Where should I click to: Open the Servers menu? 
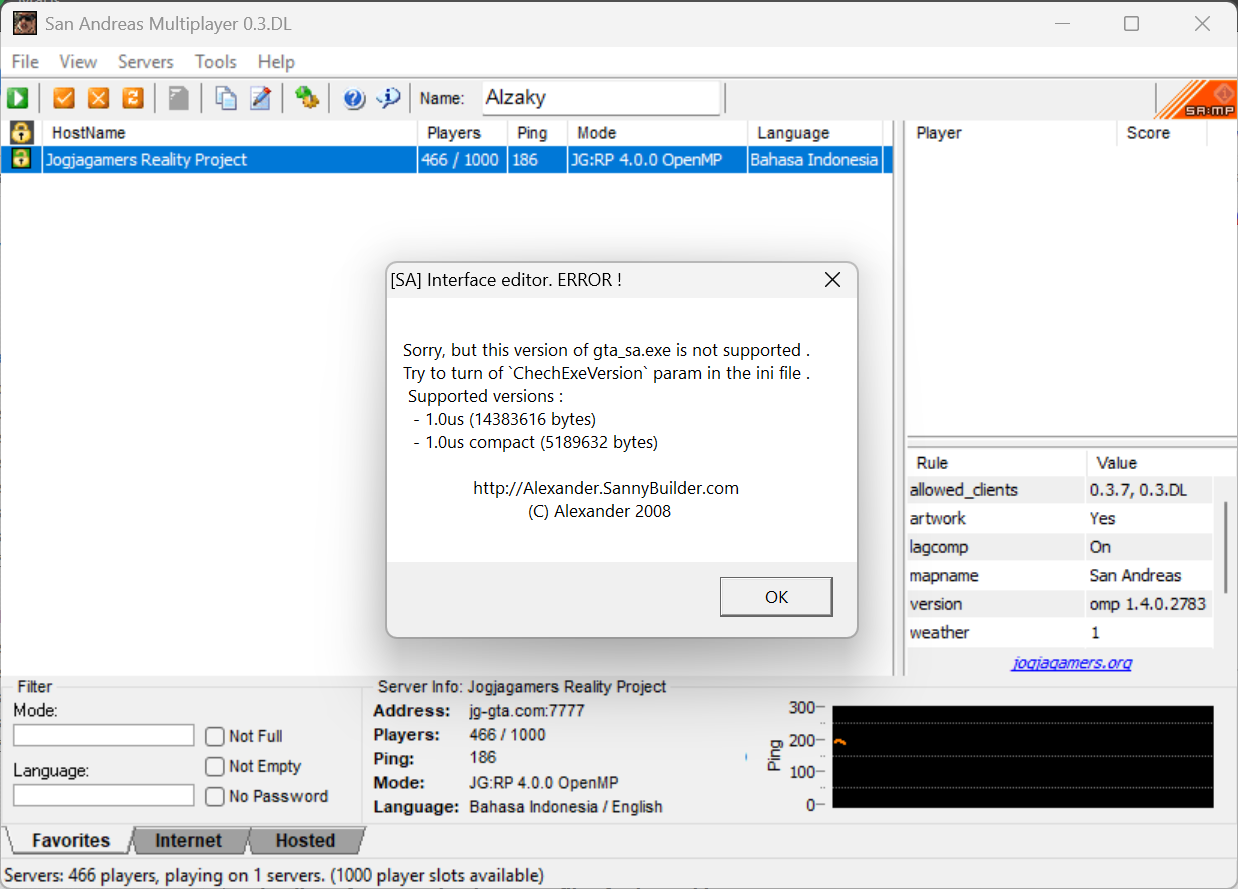[x=145, y=62]
